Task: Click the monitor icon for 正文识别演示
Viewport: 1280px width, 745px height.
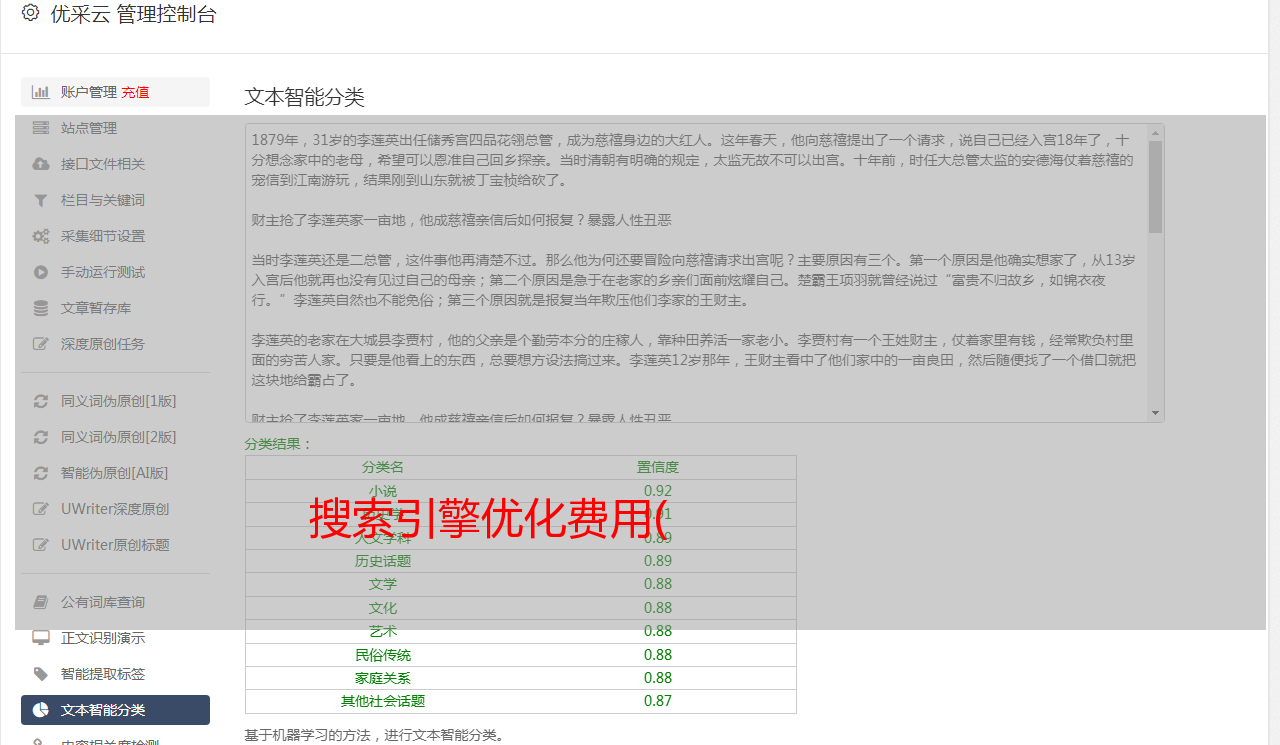Action: (x=40, y=638)
